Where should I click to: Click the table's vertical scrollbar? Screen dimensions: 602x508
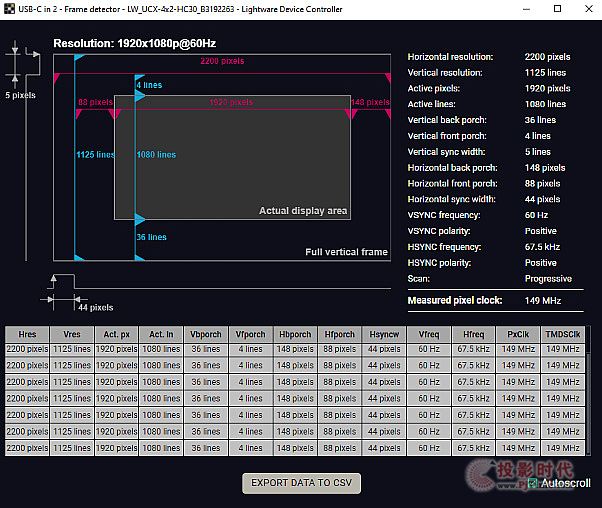[588, 391]
